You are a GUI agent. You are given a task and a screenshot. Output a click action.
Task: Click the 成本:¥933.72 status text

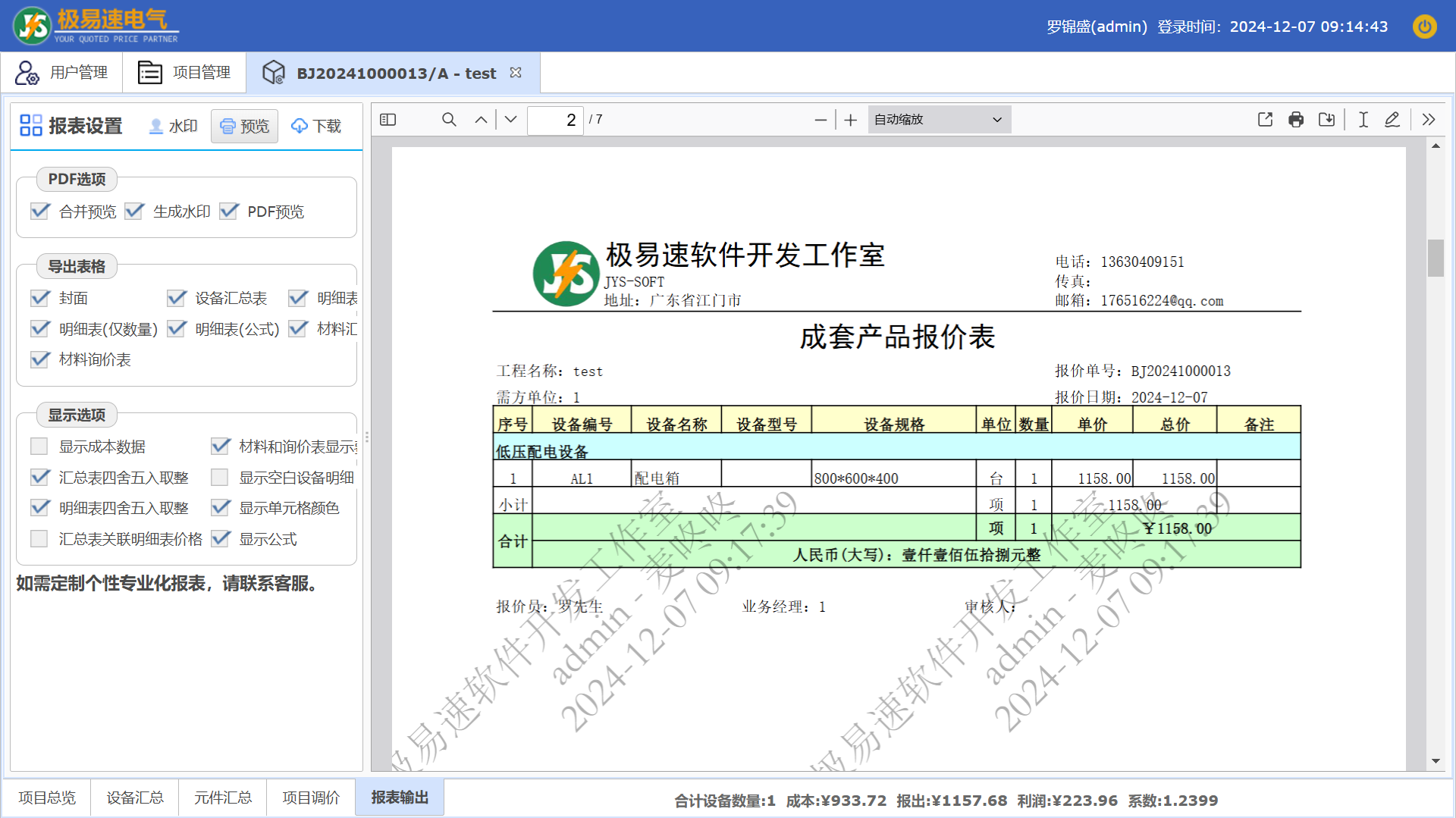point(836,801)
